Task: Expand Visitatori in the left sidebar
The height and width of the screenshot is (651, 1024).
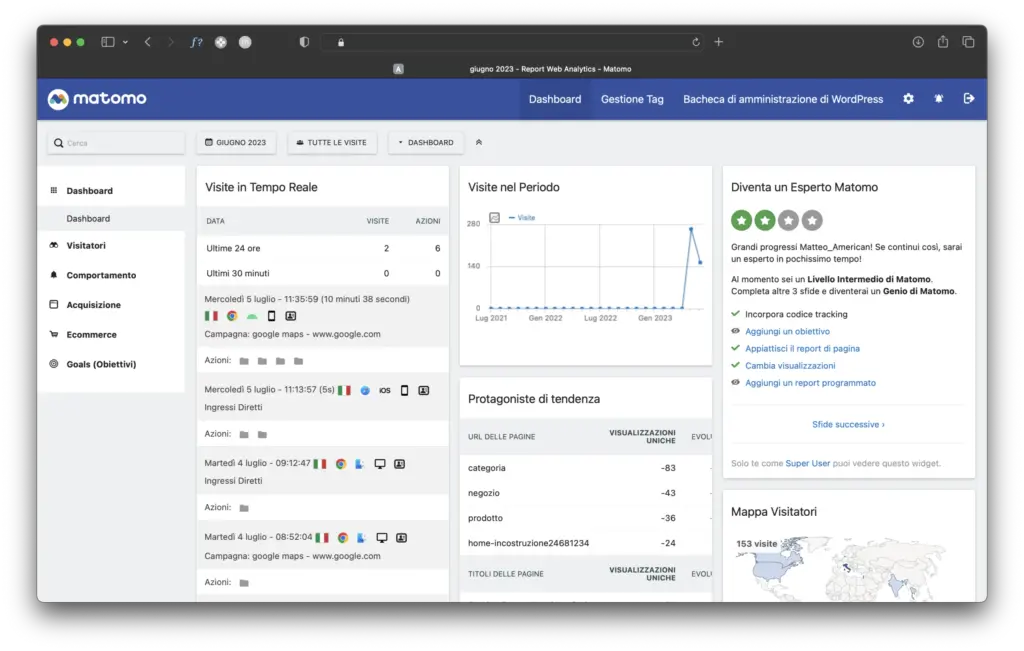Action: (86, 246)
